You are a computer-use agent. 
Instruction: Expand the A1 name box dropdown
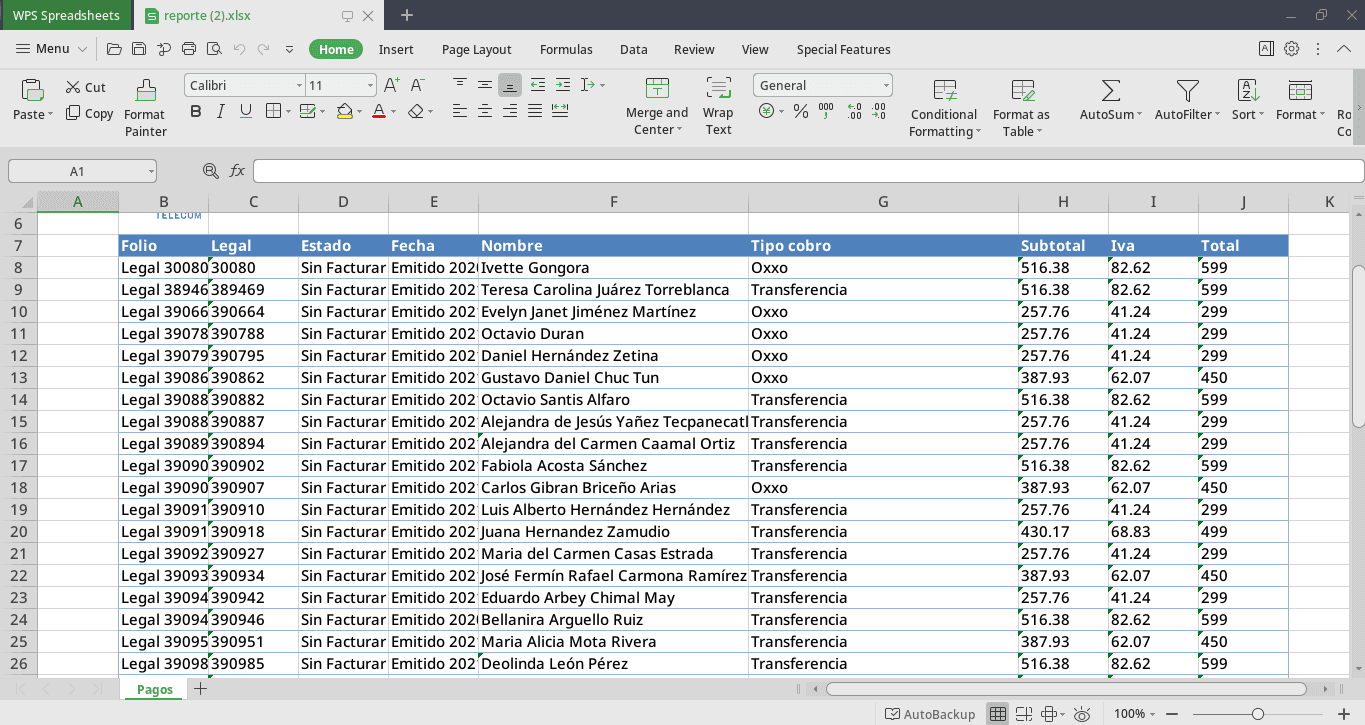pyautogui.click(x=150, y=171)
